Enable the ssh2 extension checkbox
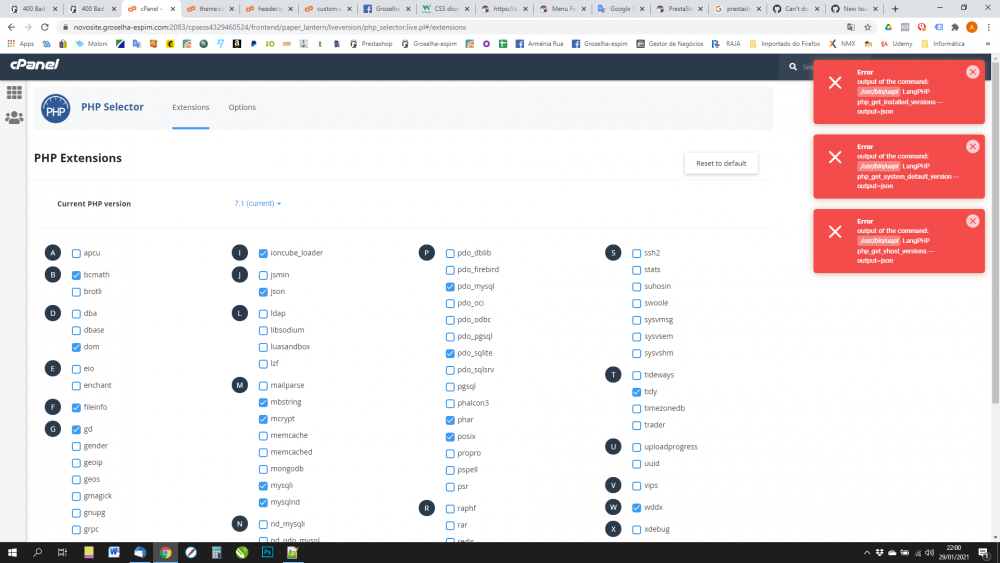This screenshot has height=563, width=1000. click(x=636, y=254)
